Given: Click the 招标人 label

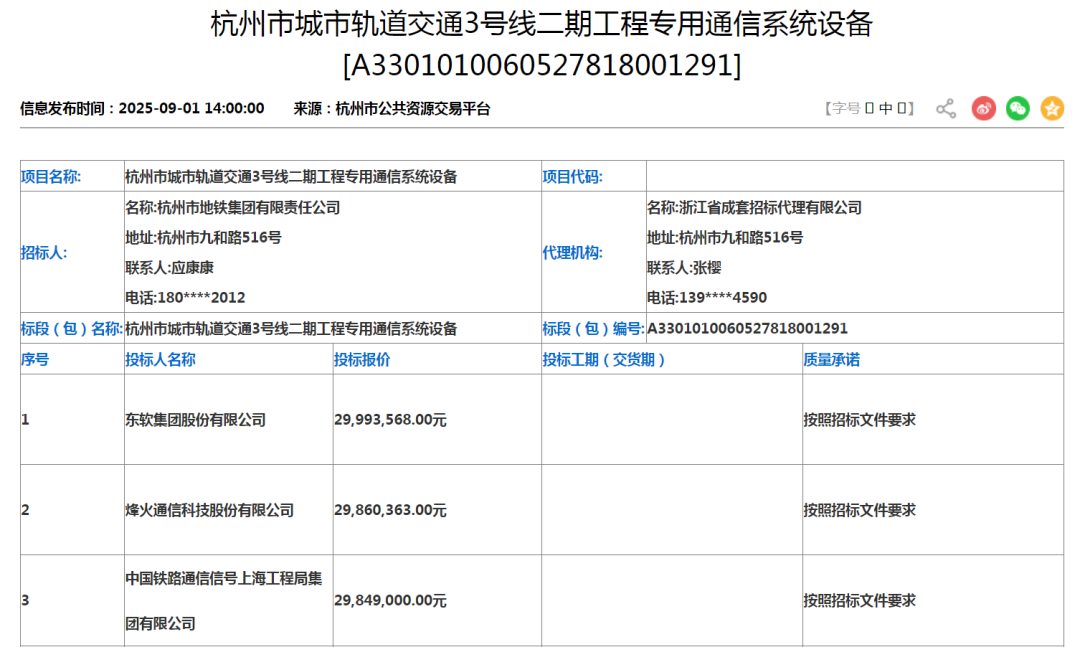Looking at the screenshot, I should [x=44, y=253].
